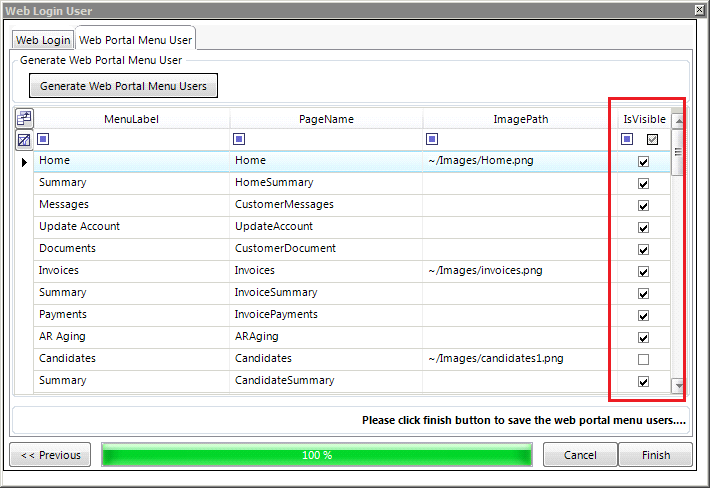Select the AR Aging cell
Image resolution: width=710 pixels, height=488 pixels.
pos(131,337)
